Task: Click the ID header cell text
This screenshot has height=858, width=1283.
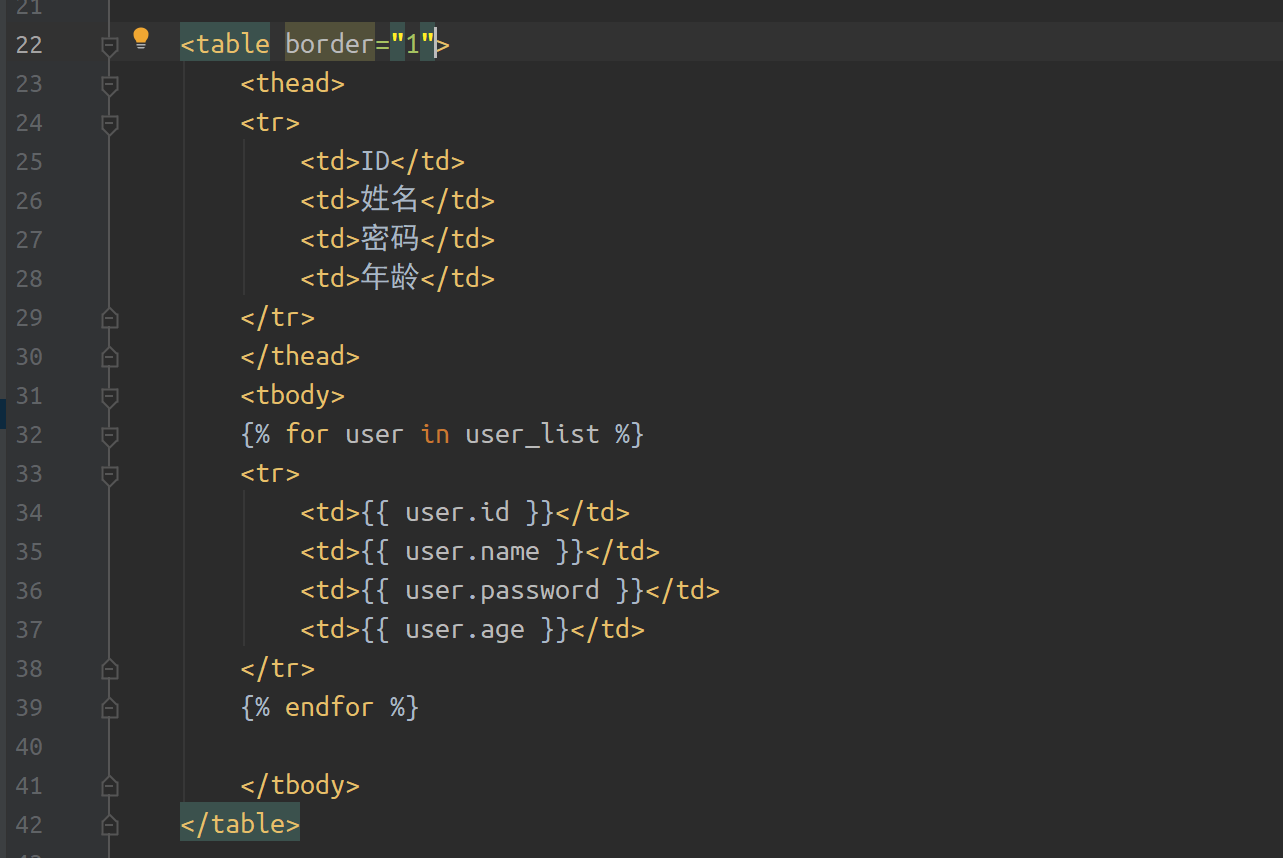Action: (x=375, y=162)
